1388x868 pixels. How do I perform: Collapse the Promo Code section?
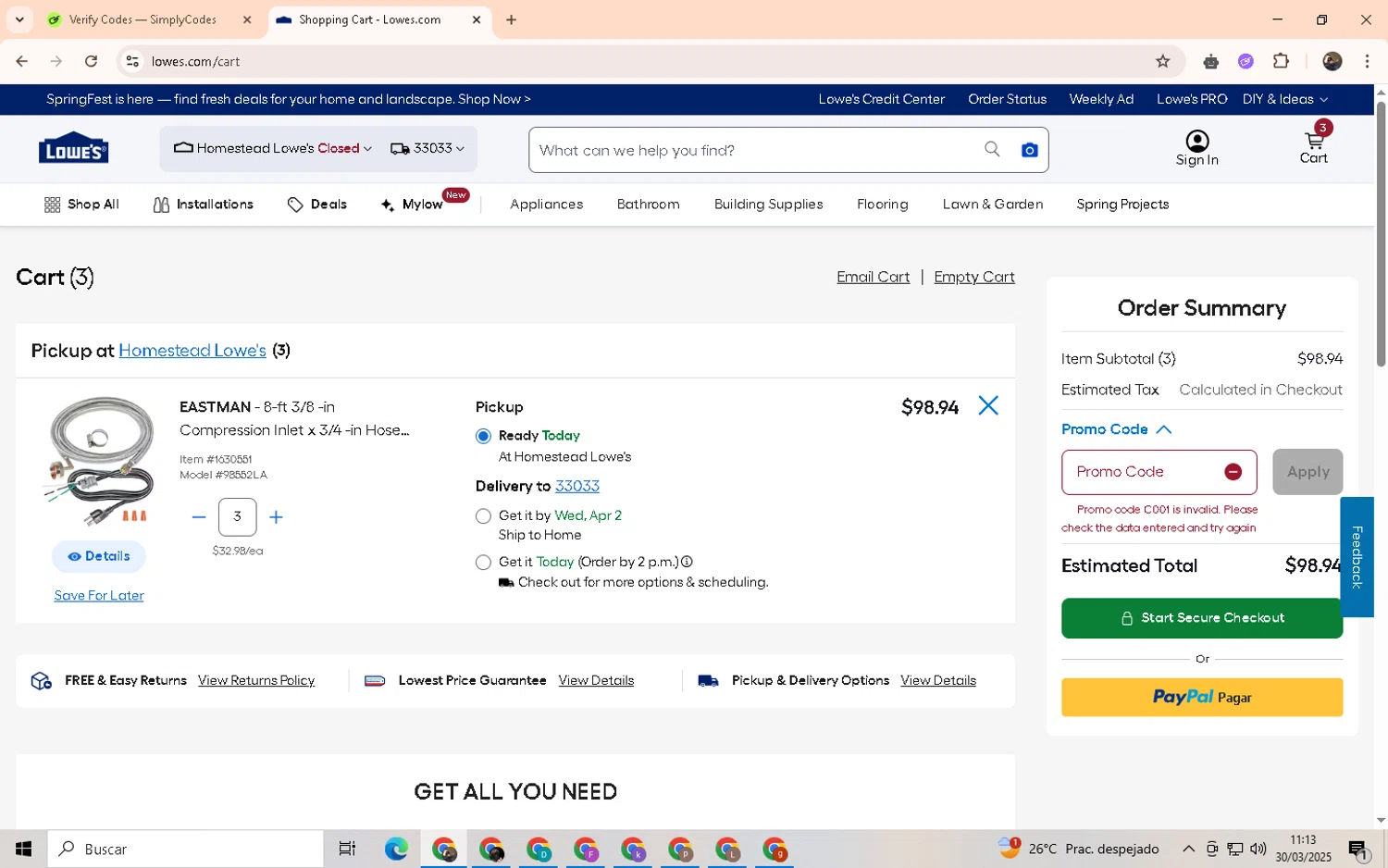click(x=1116, y=429)
